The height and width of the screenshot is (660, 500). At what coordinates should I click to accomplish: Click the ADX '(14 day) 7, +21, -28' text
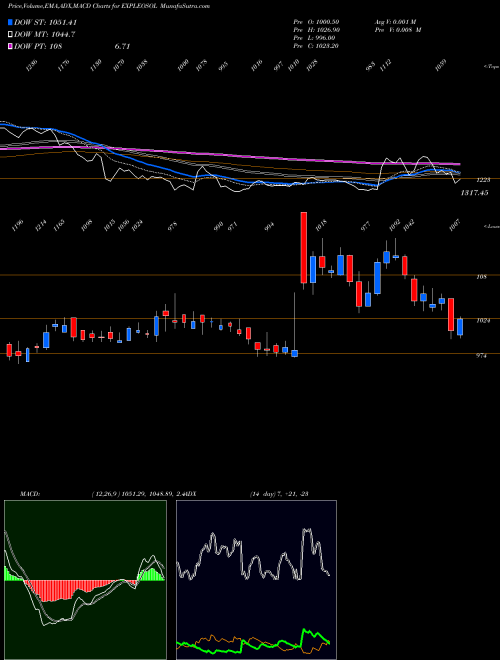tap(279, 494)
